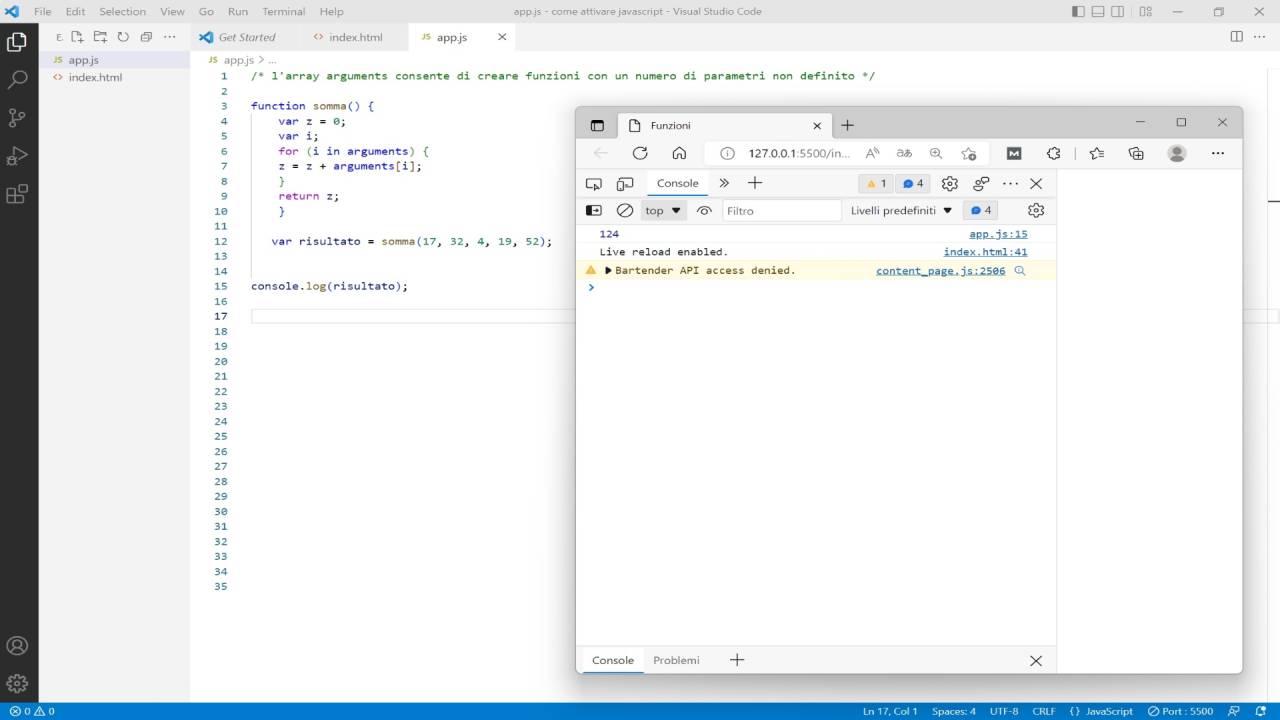
Task: Open the Terminal menu
Action: 283,11
